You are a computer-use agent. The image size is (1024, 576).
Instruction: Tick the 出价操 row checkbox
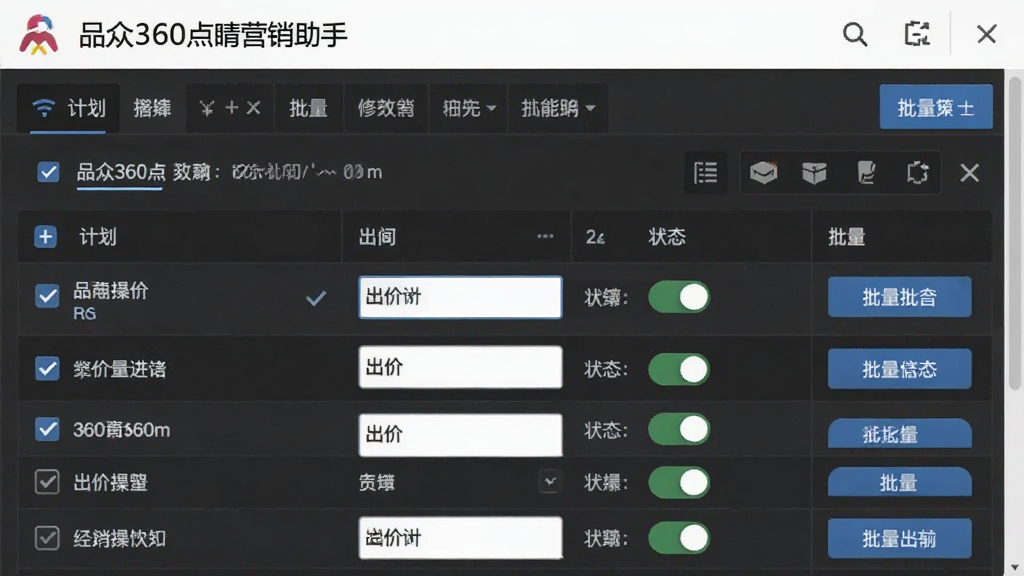point(47,482)
